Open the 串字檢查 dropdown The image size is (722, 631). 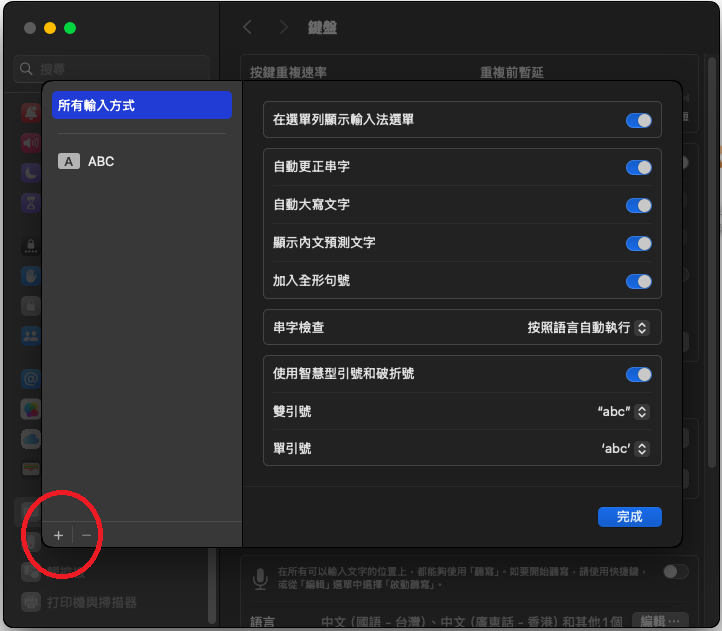point(589,327)
